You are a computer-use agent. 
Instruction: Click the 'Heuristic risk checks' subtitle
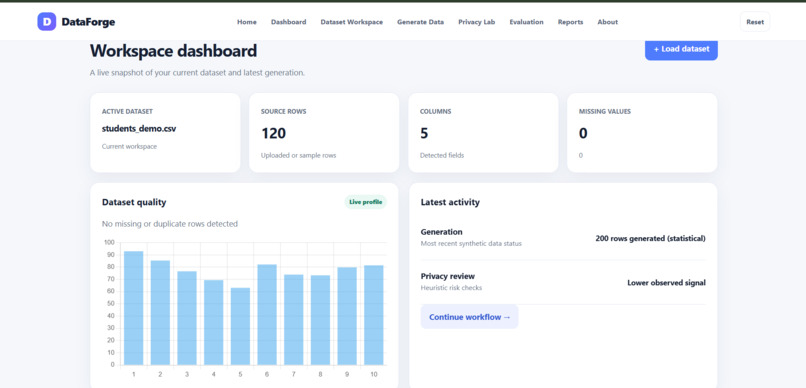[x=451, y=288]
